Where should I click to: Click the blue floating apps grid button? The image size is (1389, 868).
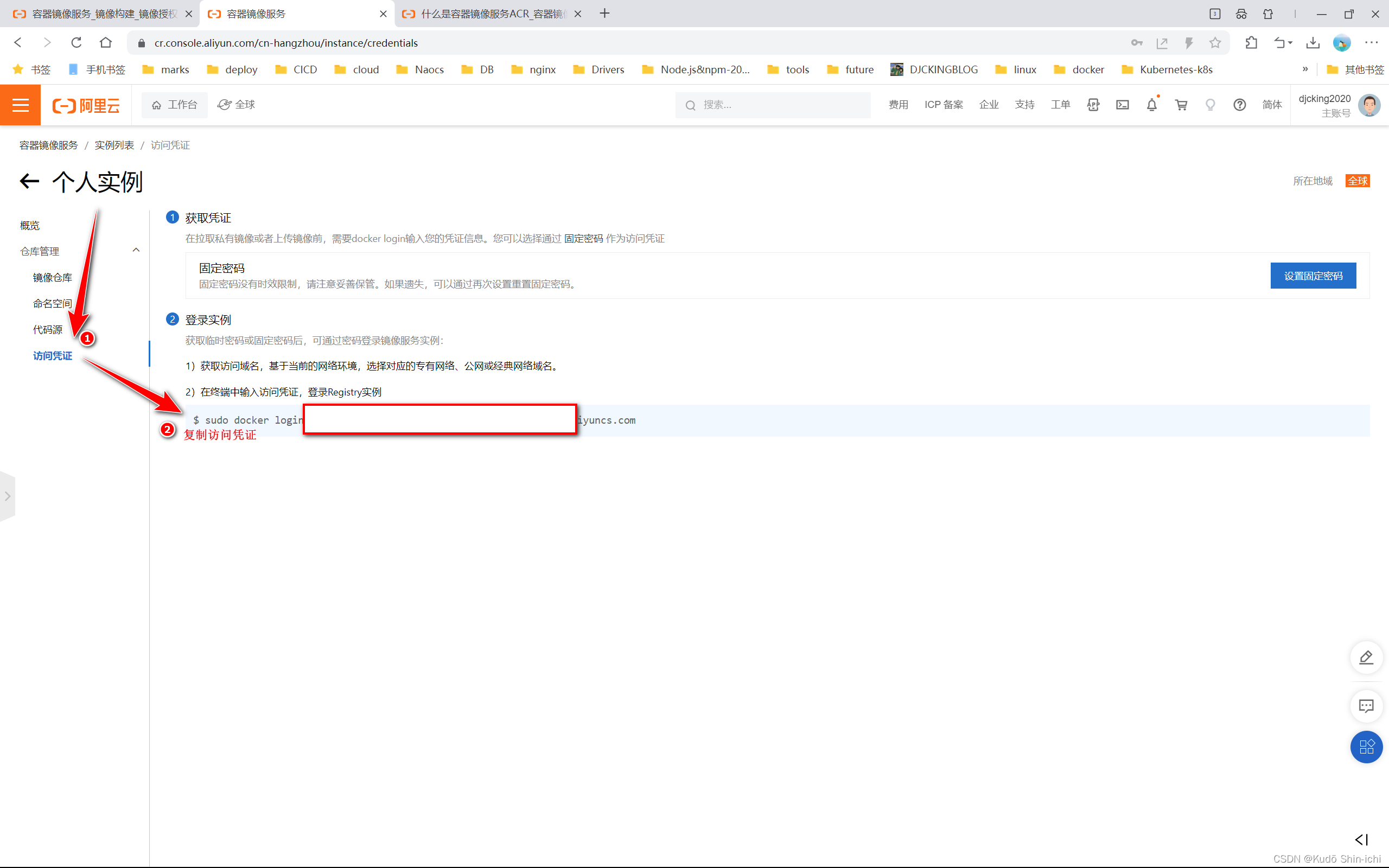(1366, 746)
